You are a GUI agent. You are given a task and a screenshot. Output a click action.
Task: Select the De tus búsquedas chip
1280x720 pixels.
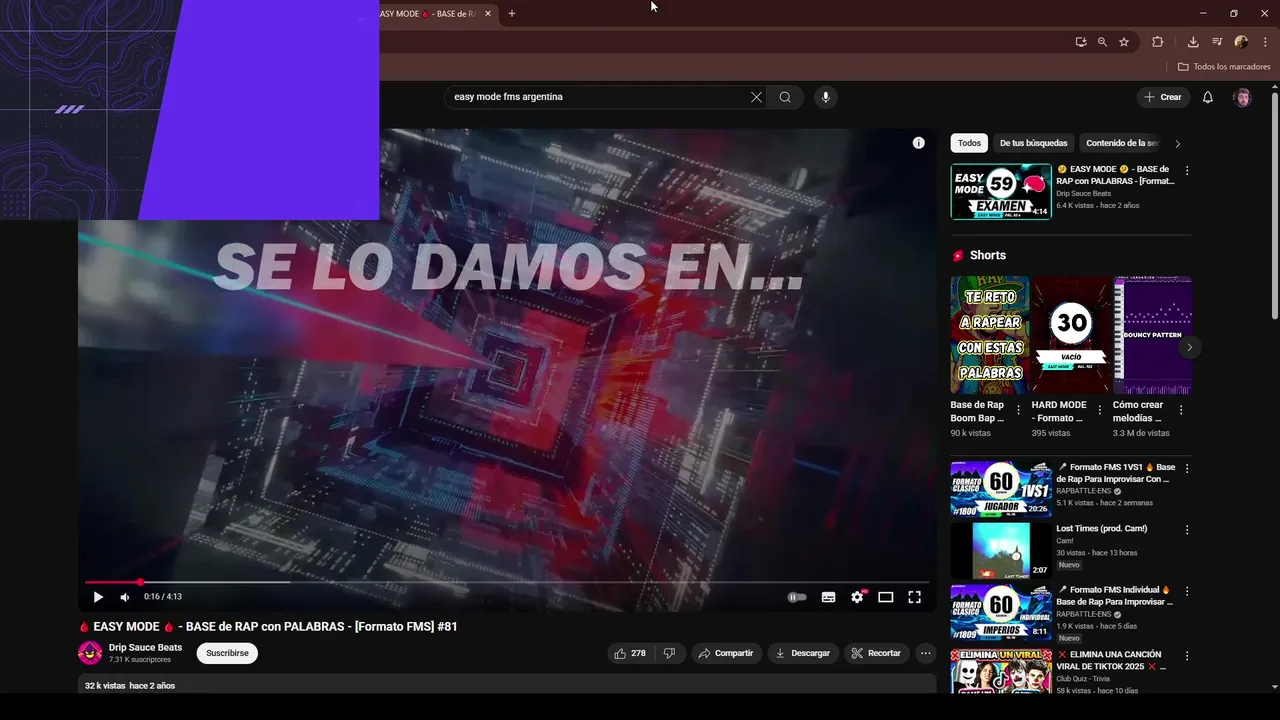[x=1033, y=143]
